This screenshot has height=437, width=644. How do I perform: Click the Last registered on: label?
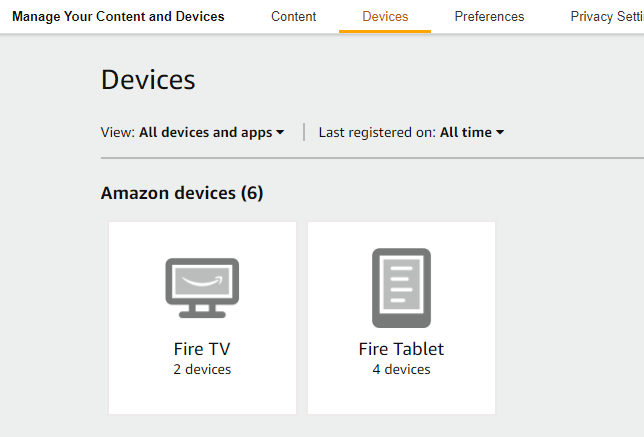pos(377,132)
